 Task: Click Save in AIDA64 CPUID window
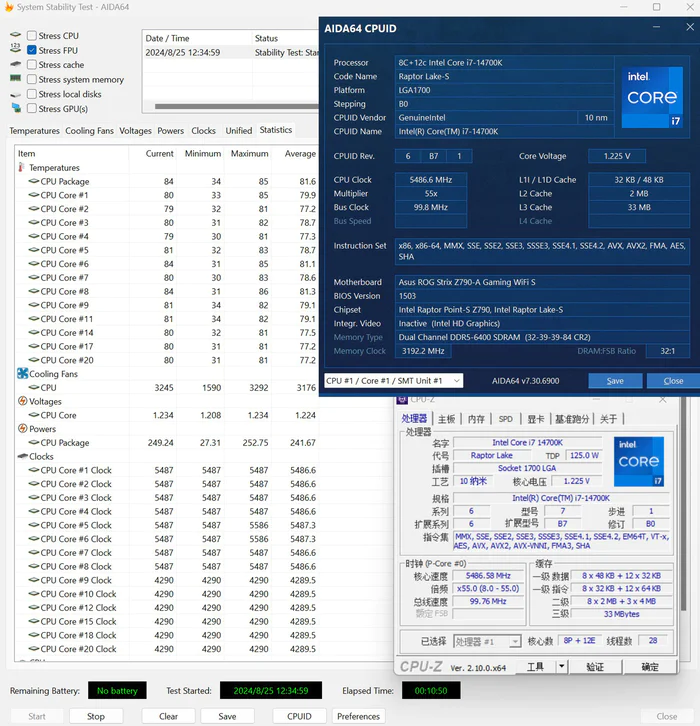[x=615, y=381]
